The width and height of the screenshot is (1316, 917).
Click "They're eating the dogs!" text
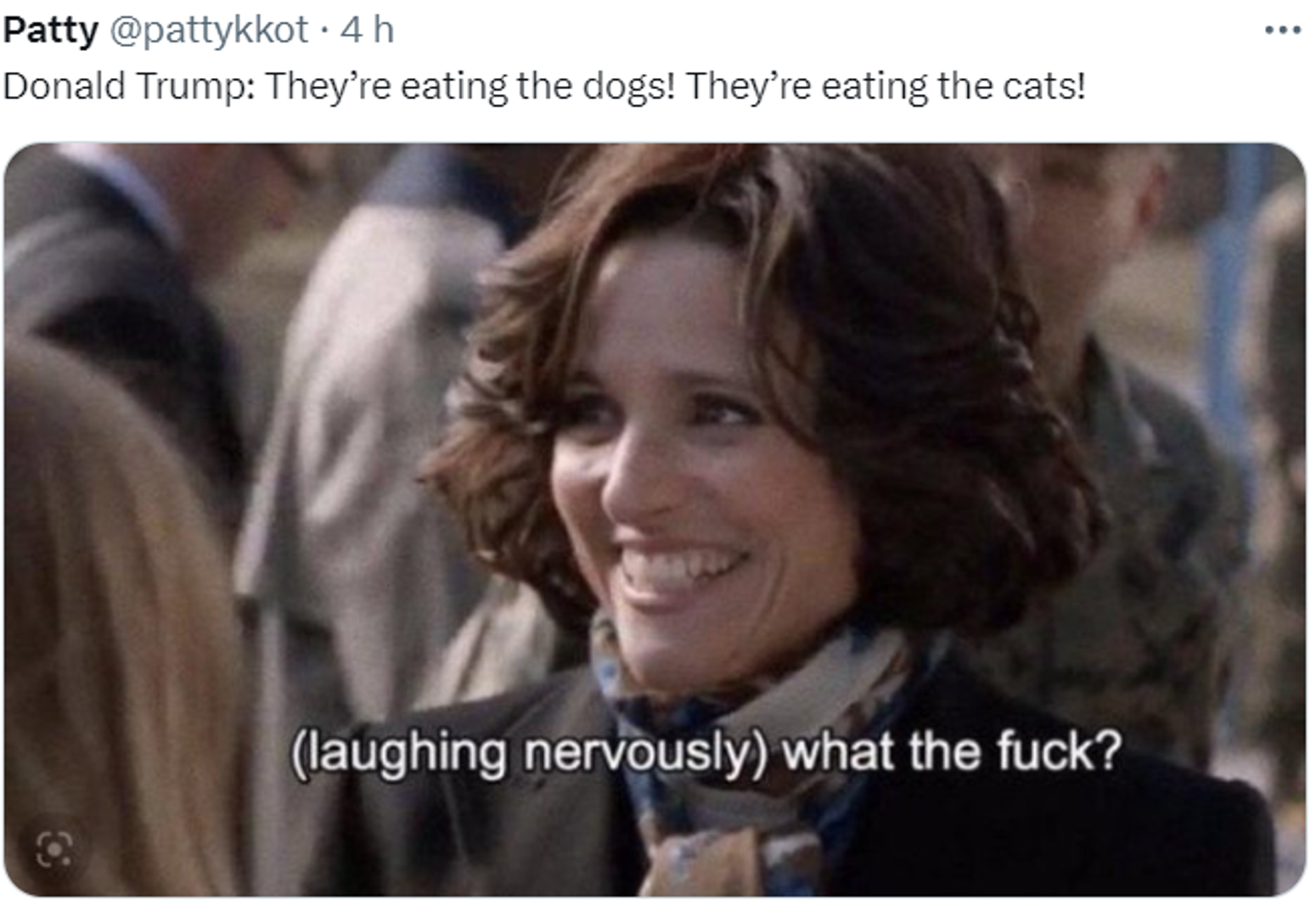(470, 86)
